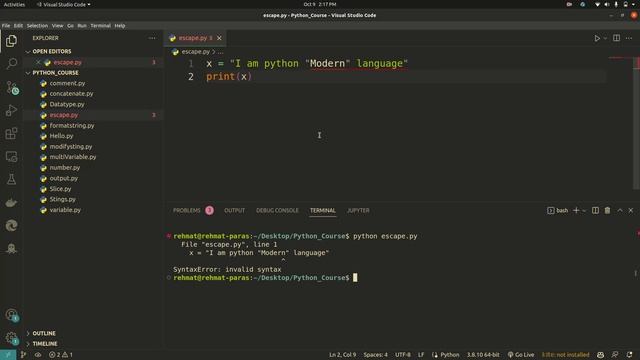Collapse the Open Editors section
Viewport: 640px width, 360px height.
click(x=51, y=51)
